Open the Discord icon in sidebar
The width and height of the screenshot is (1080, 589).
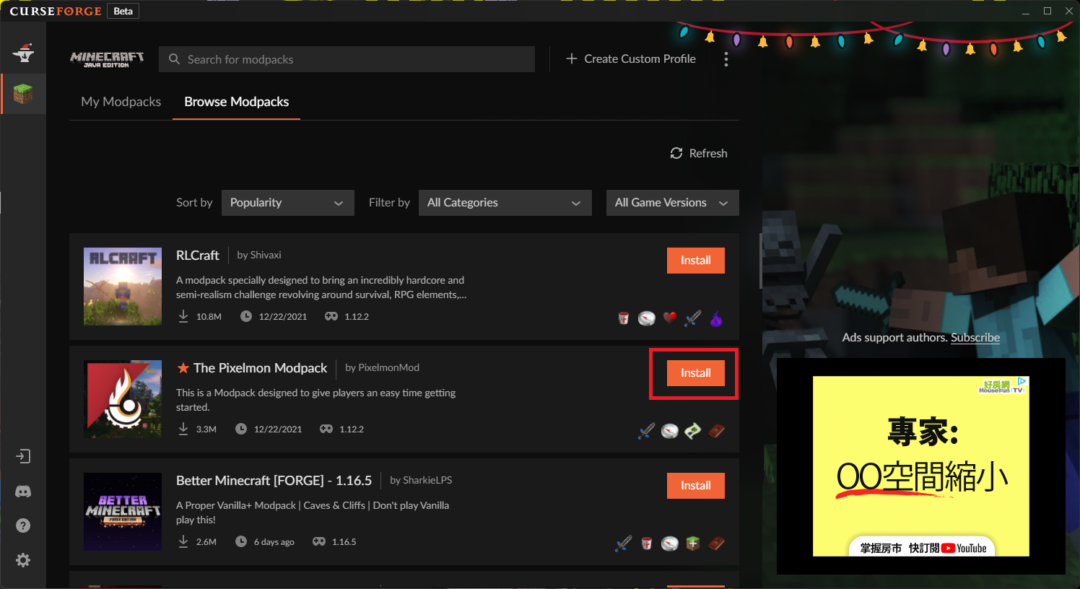tap(23, 491)
